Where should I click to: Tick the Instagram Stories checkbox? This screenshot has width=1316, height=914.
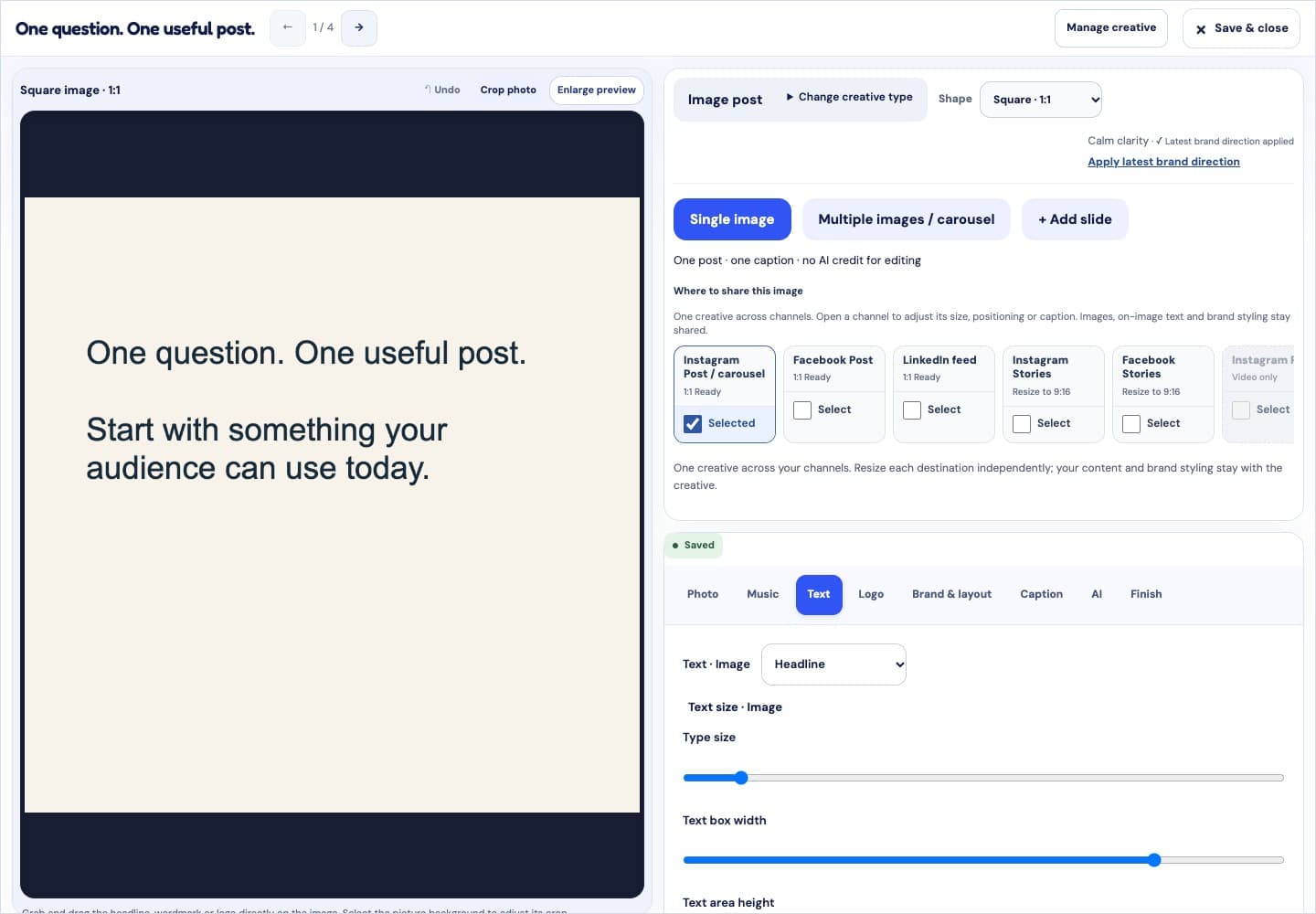[1022, 424]
